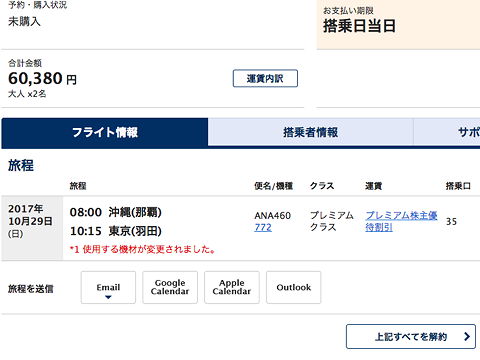
Task: Click the 旅程 section heading
Action: tap(21, 165)
